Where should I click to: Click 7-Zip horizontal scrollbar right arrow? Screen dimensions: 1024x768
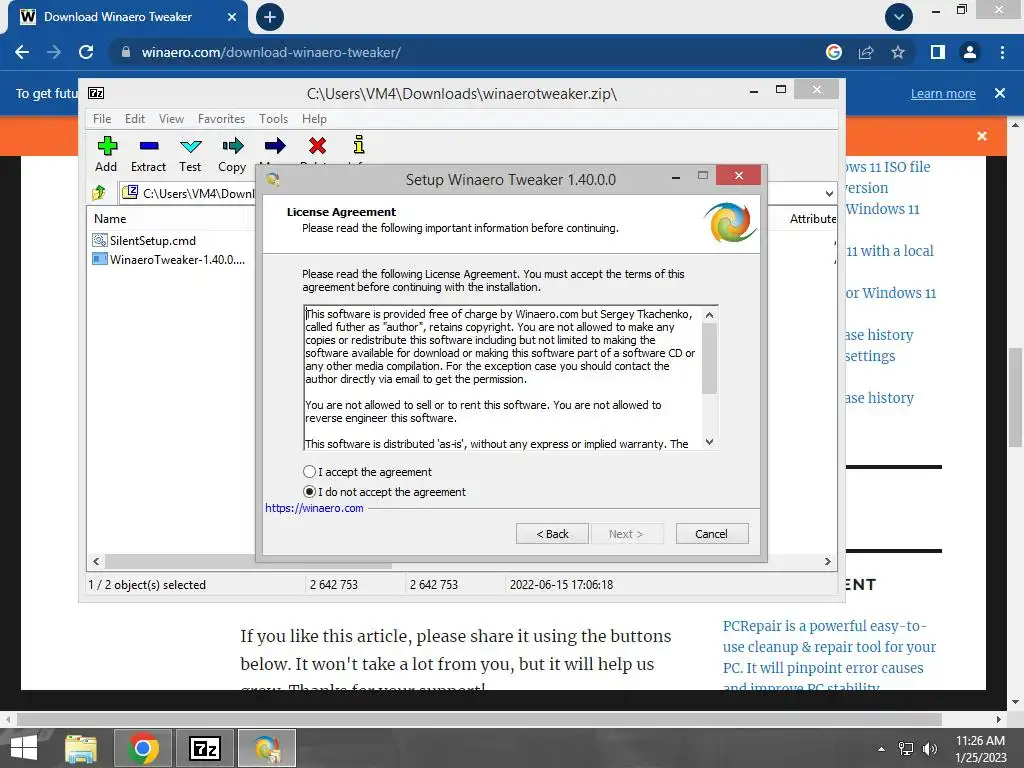827,561
